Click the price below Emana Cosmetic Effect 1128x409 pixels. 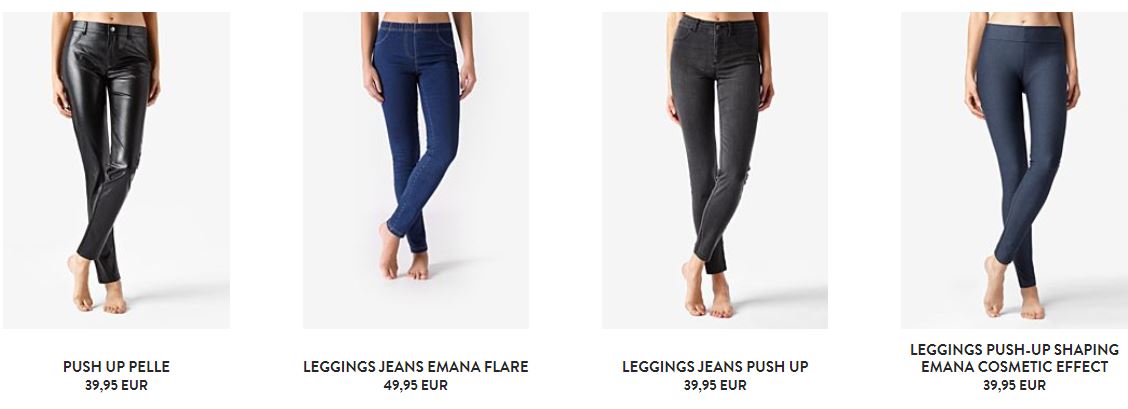(x=1014, y=385)
